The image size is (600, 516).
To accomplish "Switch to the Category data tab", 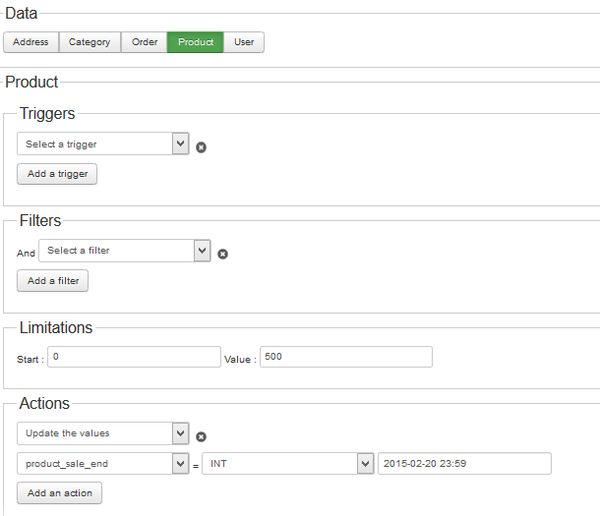I will 90,42.
